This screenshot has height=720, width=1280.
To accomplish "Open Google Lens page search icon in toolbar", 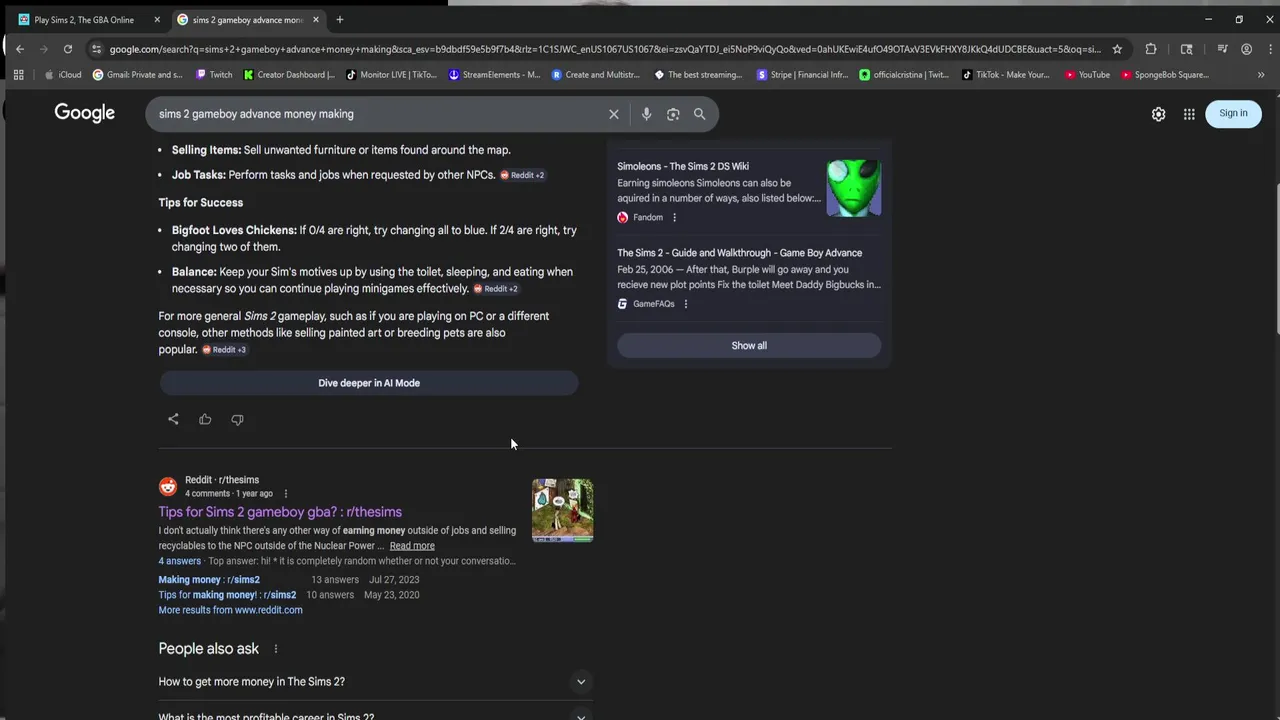I will click(1187, 49).
